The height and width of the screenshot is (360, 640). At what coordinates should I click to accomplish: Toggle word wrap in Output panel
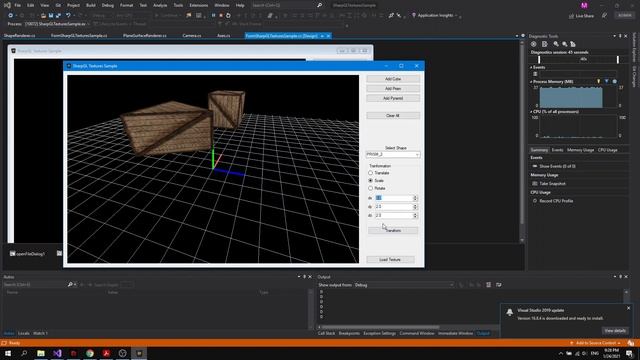499,285
